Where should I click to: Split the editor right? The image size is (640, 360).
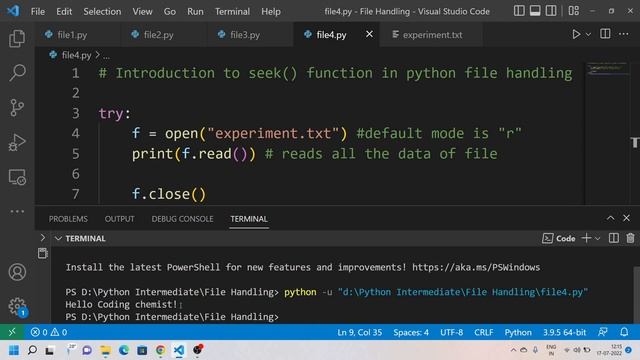pyautogui.click(x=605, y=34)
